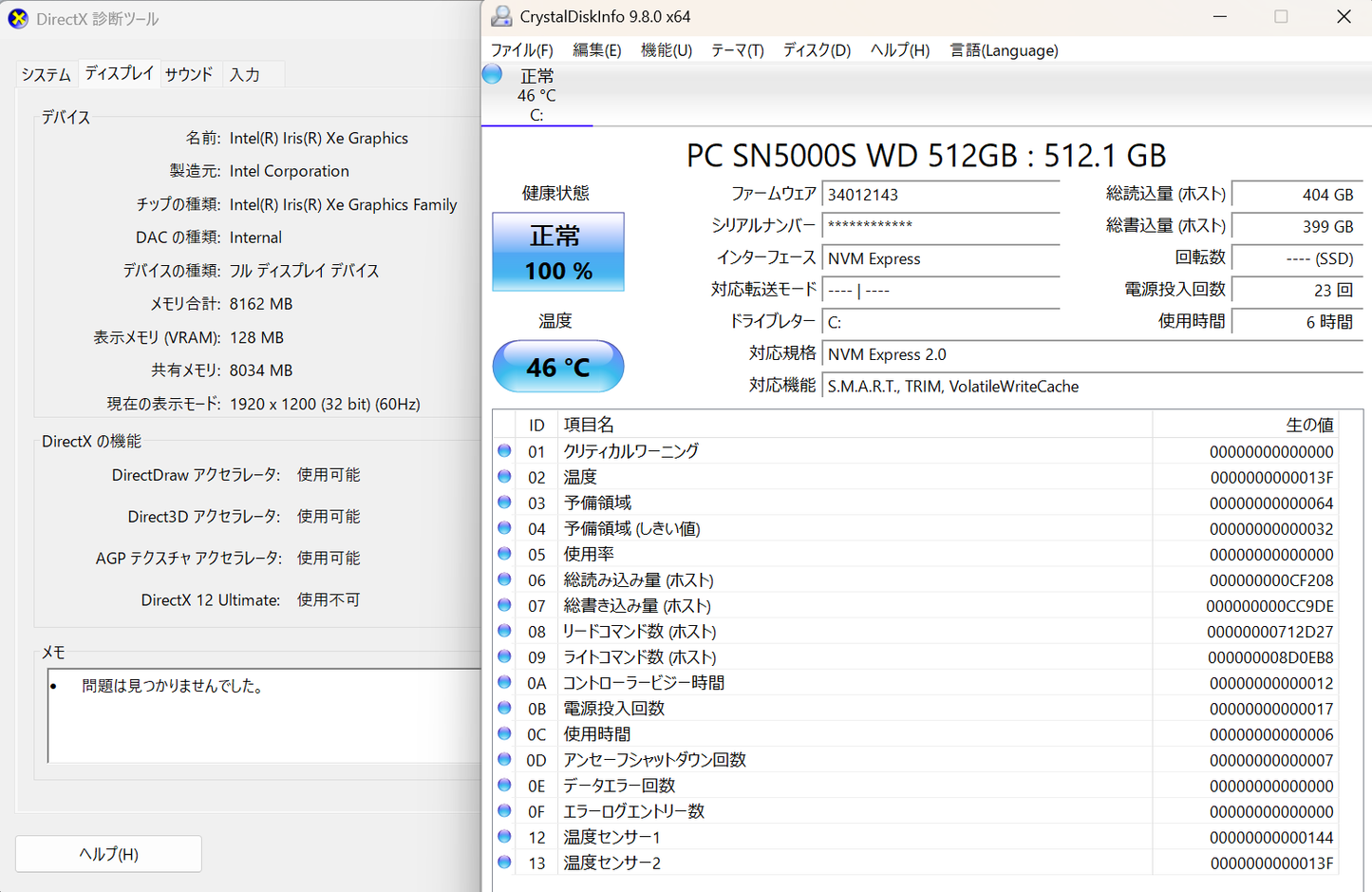Click the 総書込量 value 399 GB
The image size is (1372, 892).
(1297, 226)
